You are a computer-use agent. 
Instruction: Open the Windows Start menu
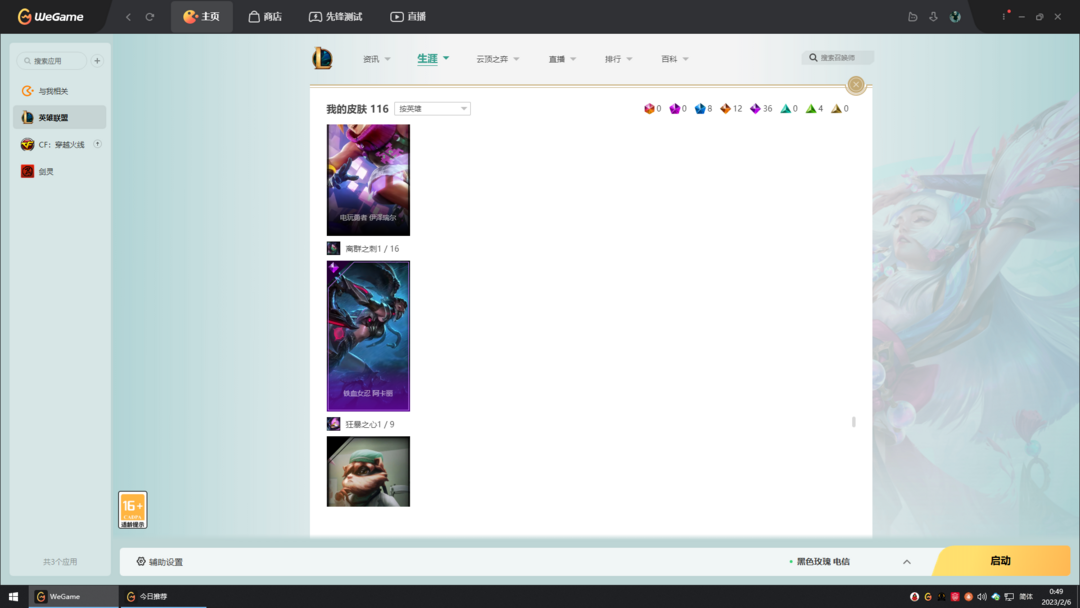(13, 597)
